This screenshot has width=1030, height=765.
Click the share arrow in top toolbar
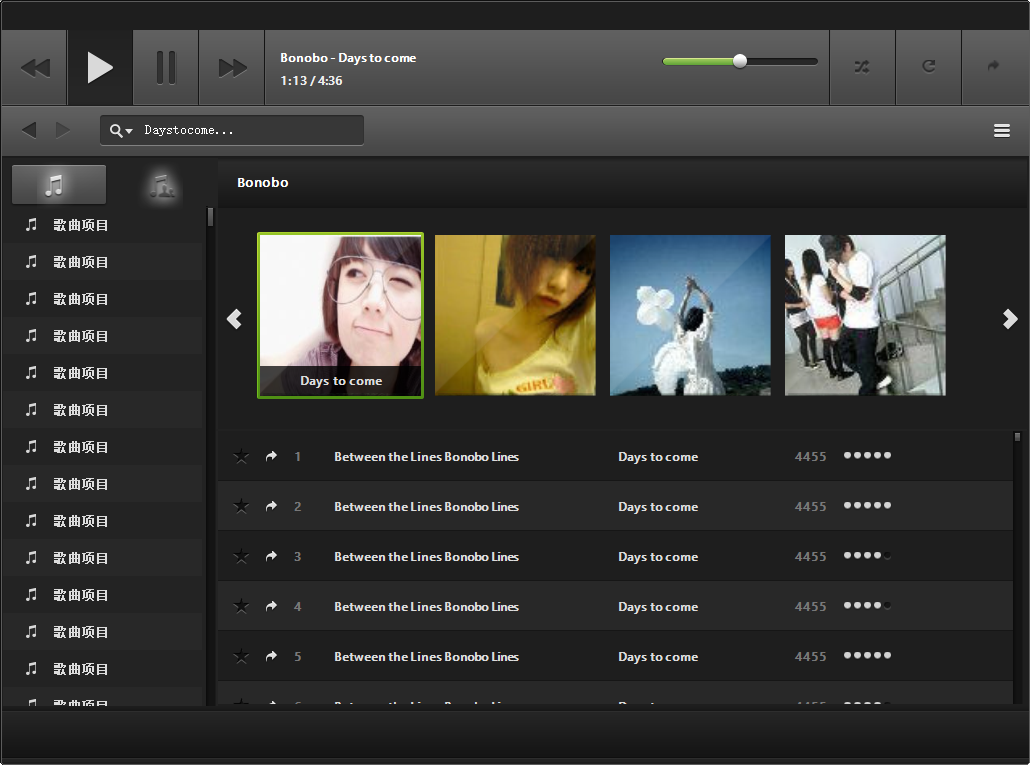[x=993, y=66]
